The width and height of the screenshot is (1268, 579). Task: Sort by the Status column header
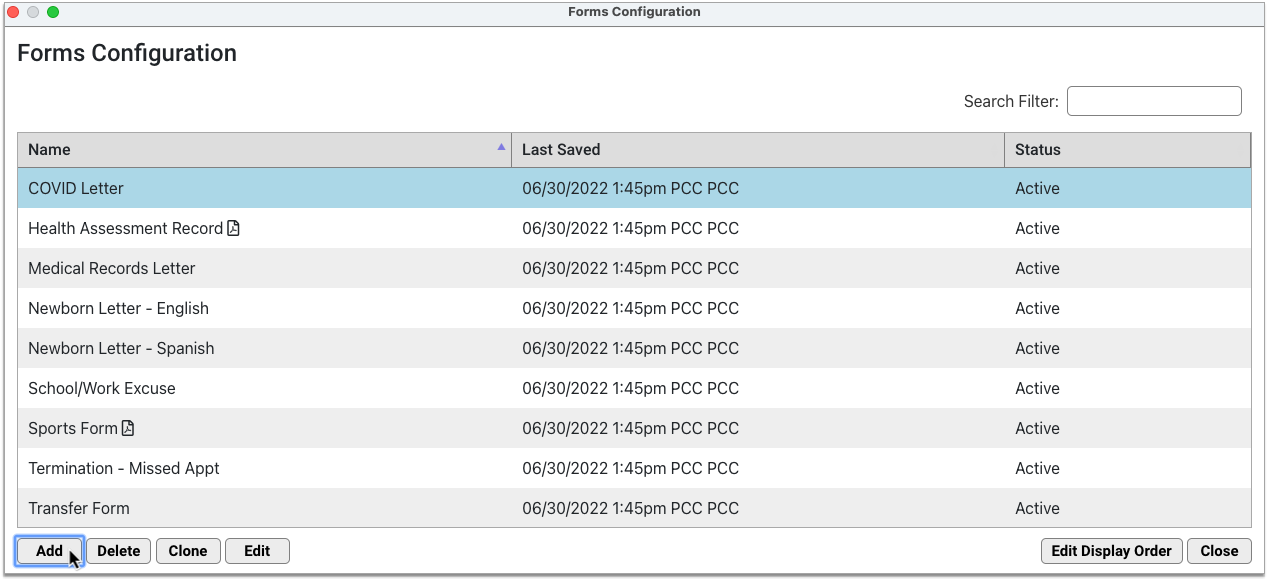click(1128, 149)
